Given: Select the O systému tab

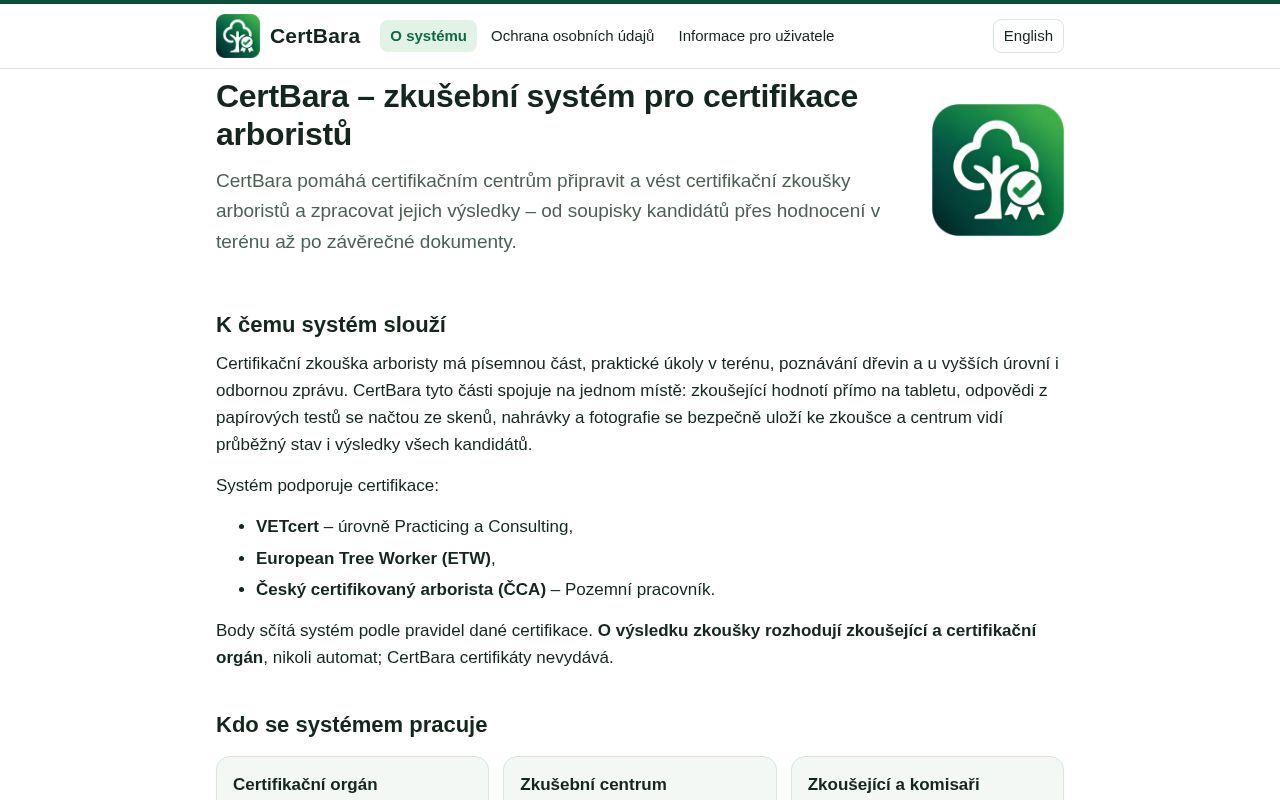Looking at the screenshot, I should pyautogui.click(x=428, y=36).
